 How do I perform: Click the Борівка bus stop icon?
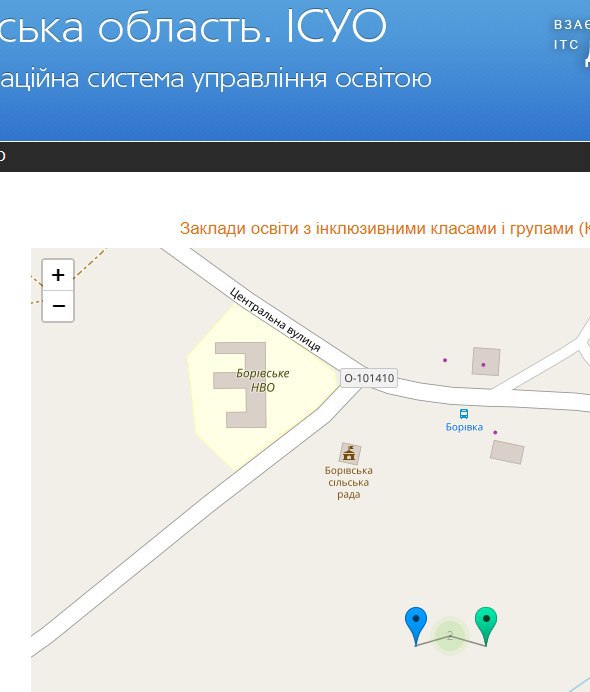tap(464, 414)
